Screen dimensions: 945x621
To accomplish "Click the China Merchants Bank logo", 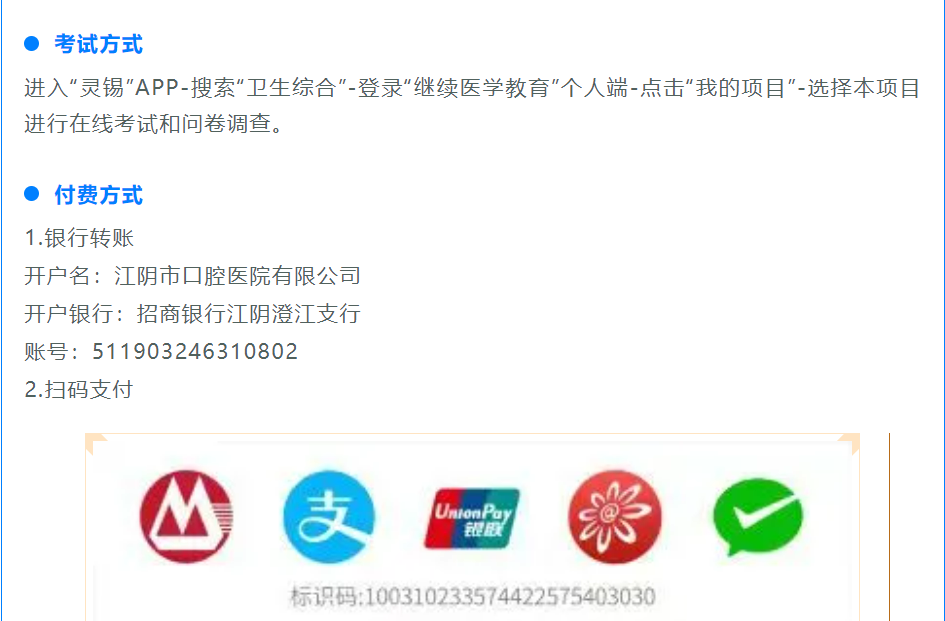I will coord(186,517).
